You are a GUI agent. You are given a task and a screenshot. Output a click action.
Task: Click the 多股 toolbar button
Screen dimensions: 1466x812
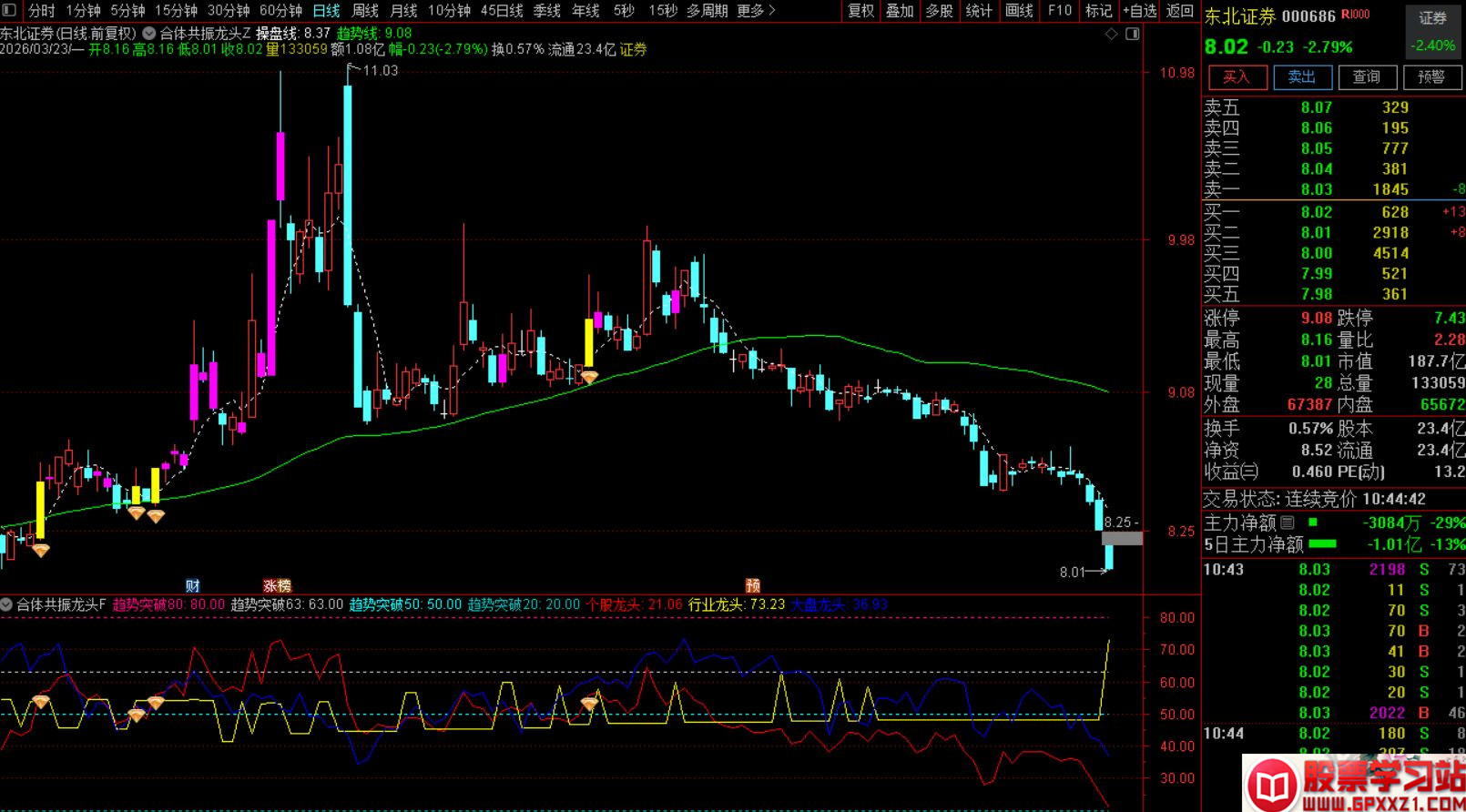939,10
